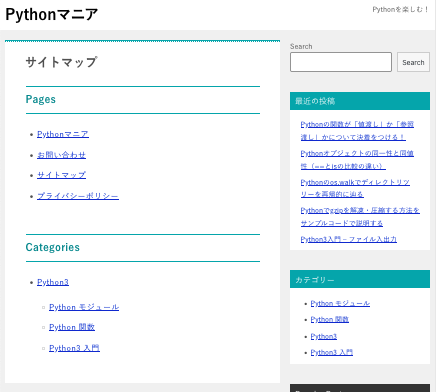436x392 pixels.
Task: Focus the Search input field
Action: click(341, 62)
